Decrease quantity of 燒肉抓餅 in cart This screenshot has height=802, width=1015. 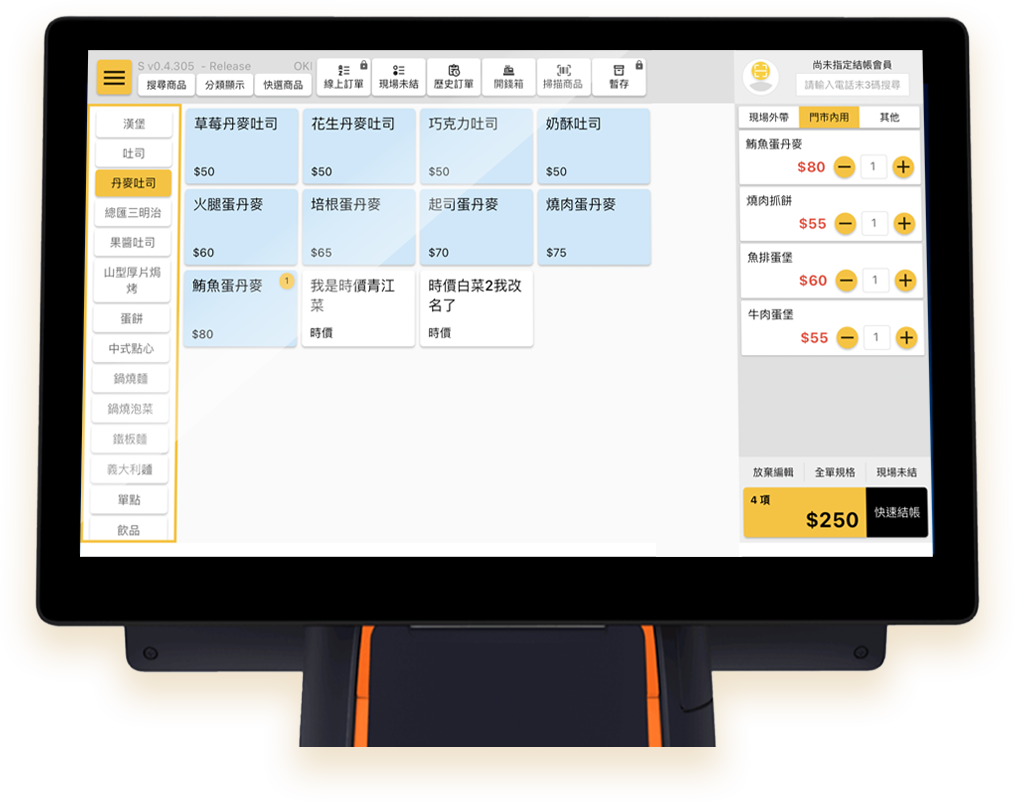(845, 224)
